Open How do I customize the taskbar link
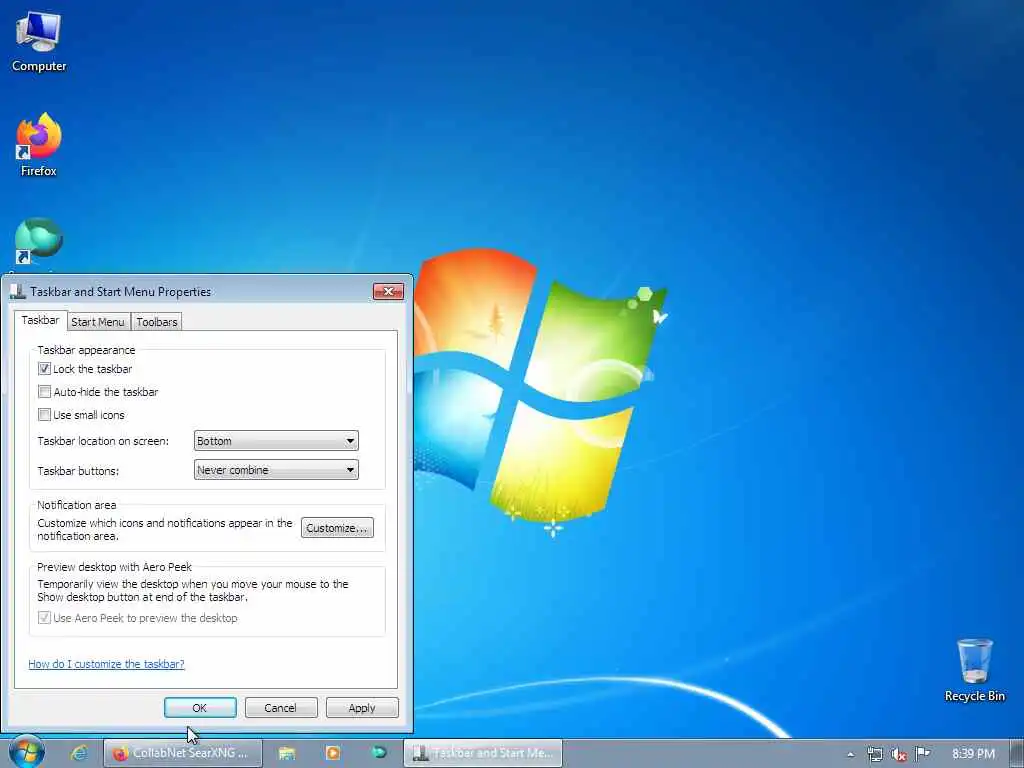The width and height of the screenshot is (1024, 768). (x=106, y=664)
